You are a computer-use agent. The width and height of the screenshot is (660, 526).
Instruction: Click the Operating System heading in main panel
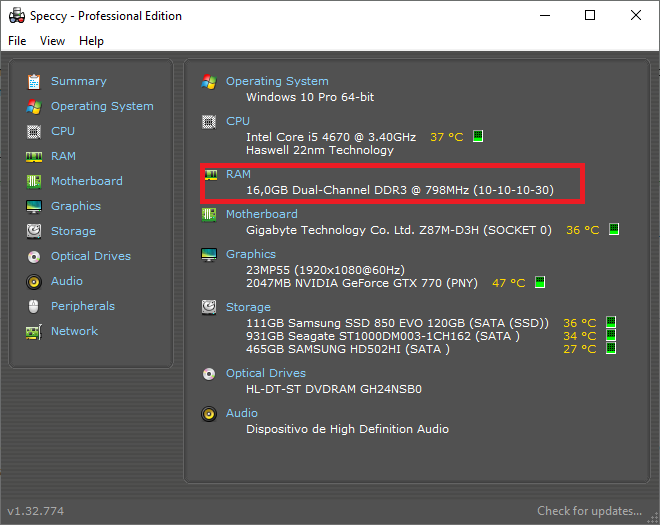277,81
